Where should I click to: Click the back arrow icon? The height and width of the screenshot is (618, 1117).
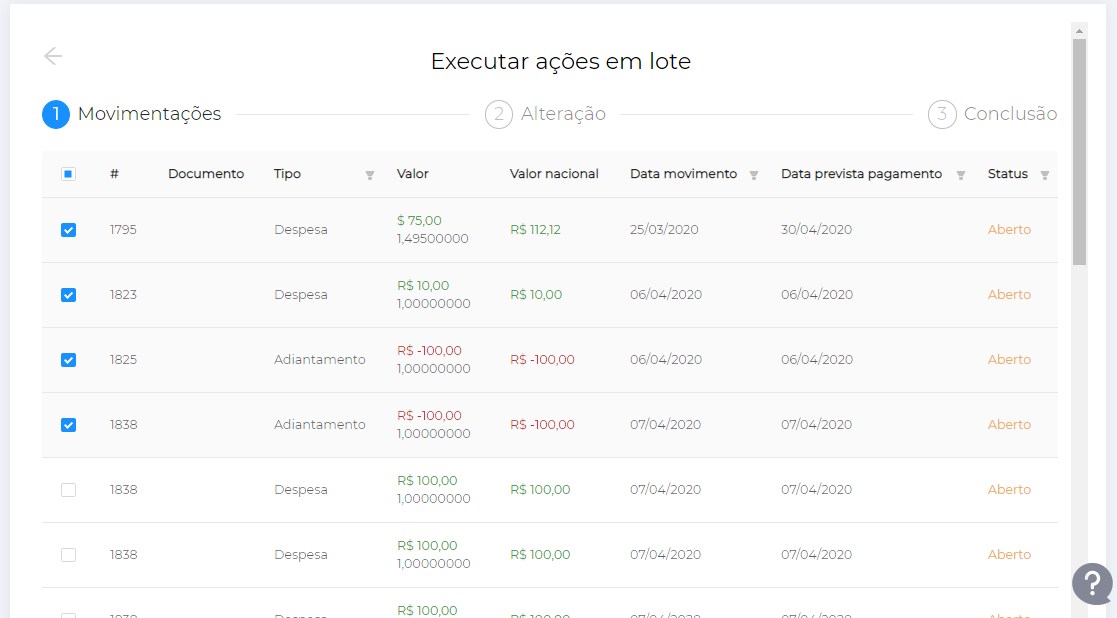point(53,56)
